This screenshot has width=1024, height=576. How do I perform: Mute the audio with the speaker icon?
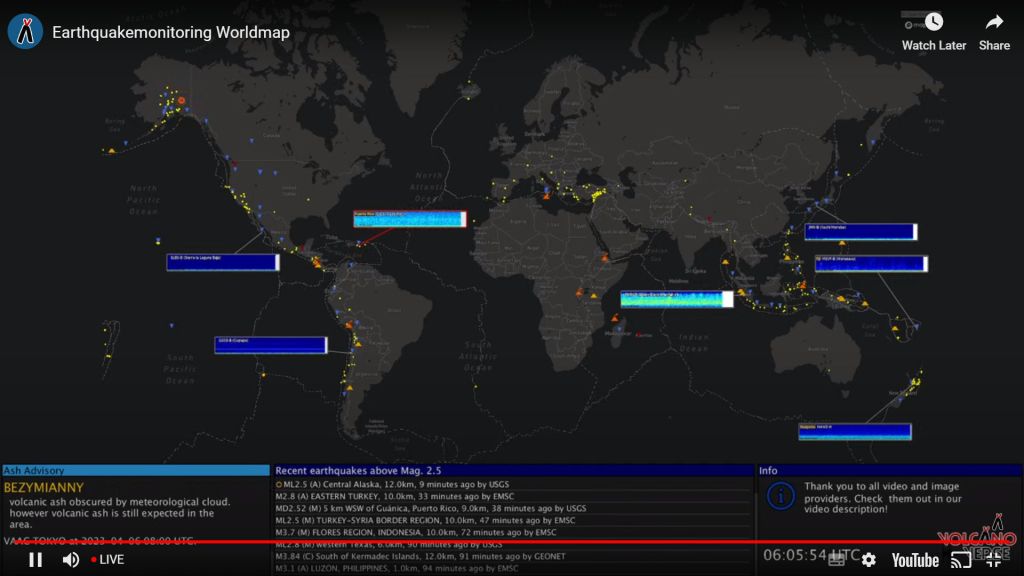(x=71, y=559)
